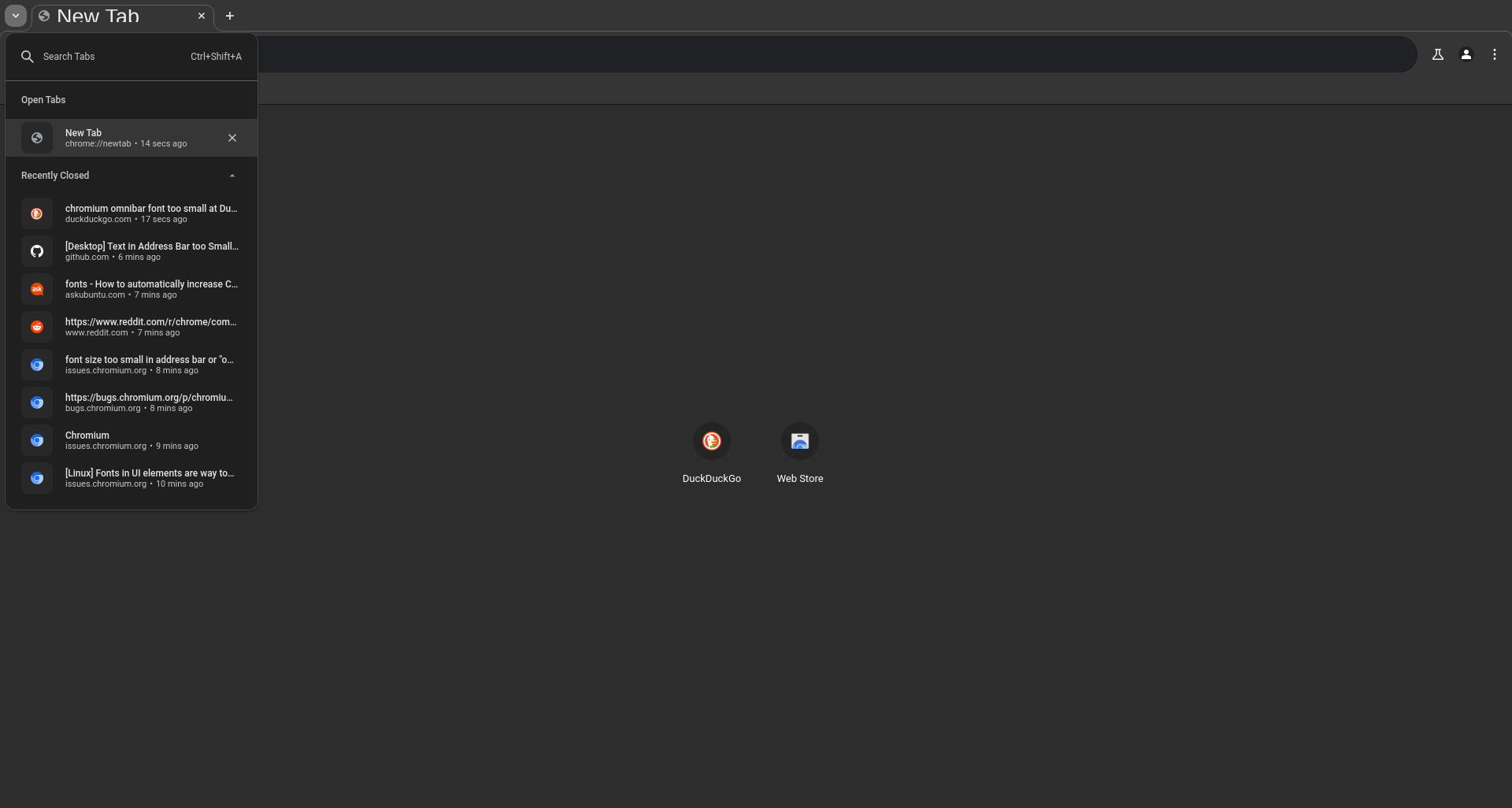Reopen the bugs.chromium.org entry

pyautogui.click(x=132, y=402)
